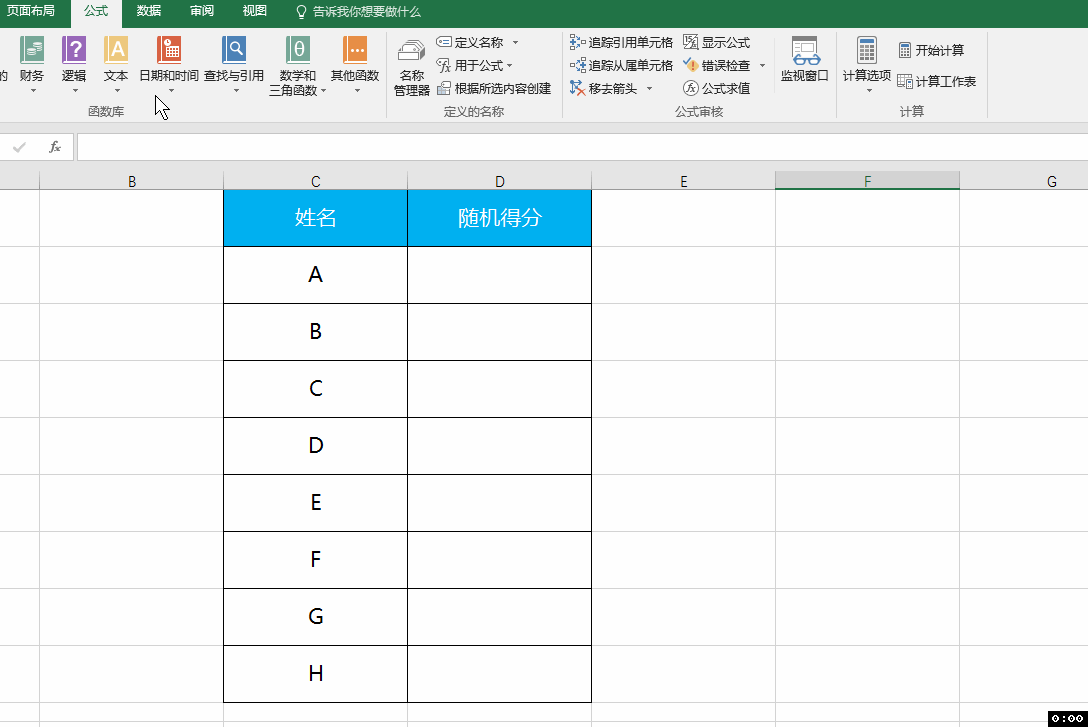This screenshot has width=1088, height=727.
Task: Select column B header
Action: click(x=132, y=181)
